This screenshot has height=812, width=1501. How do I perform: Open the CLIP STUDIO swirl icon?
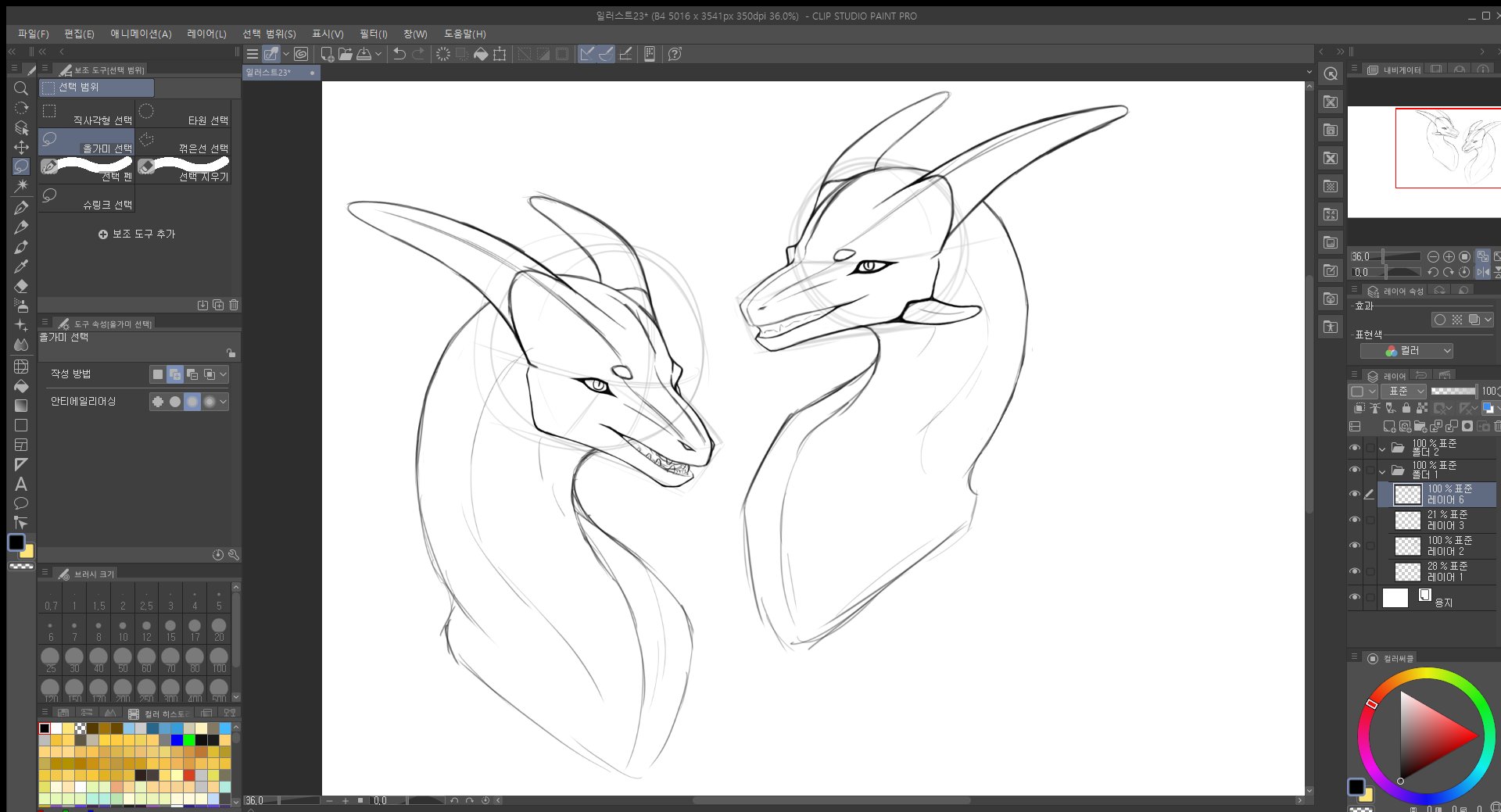click(301, 54)
